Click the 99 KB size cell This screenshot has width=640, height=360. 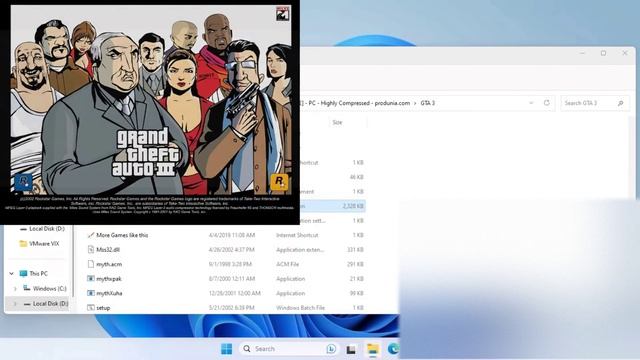tap(356, 293)
